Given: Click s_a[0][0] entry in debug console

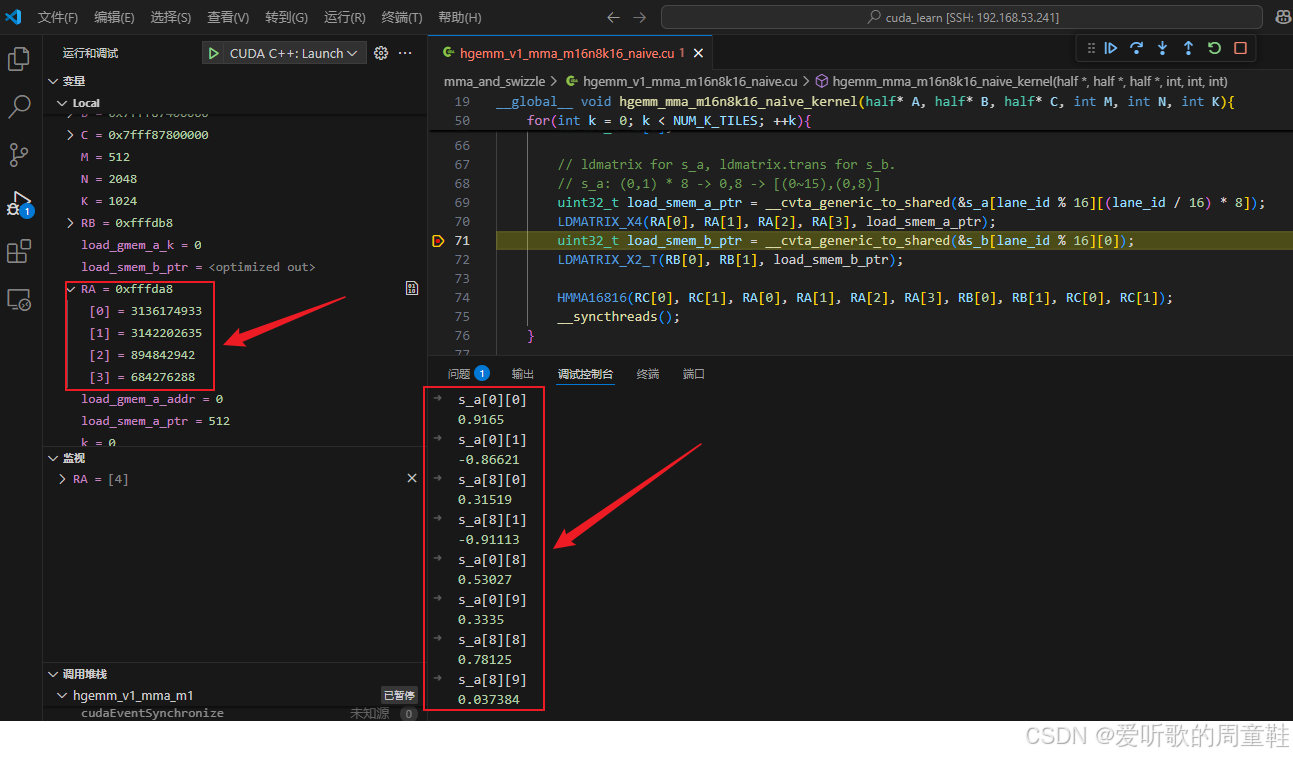Looking at the screenshot, I should click(x=492, y=400).
